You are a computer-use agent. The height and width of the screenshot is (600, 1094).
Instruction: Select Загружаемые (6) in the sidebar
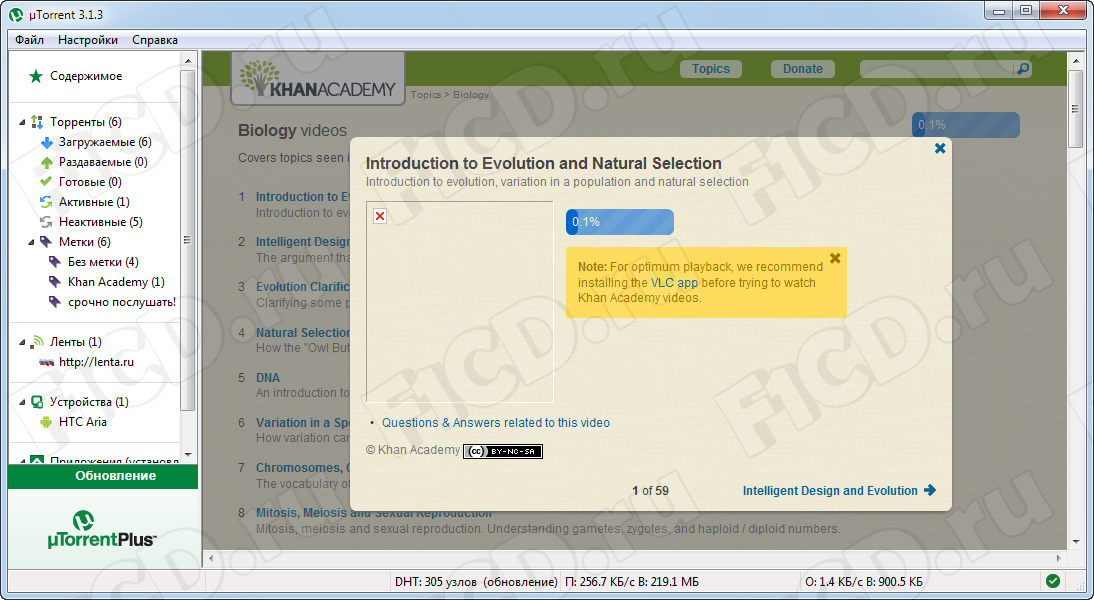pyautogui.click(x=105, y=142)
